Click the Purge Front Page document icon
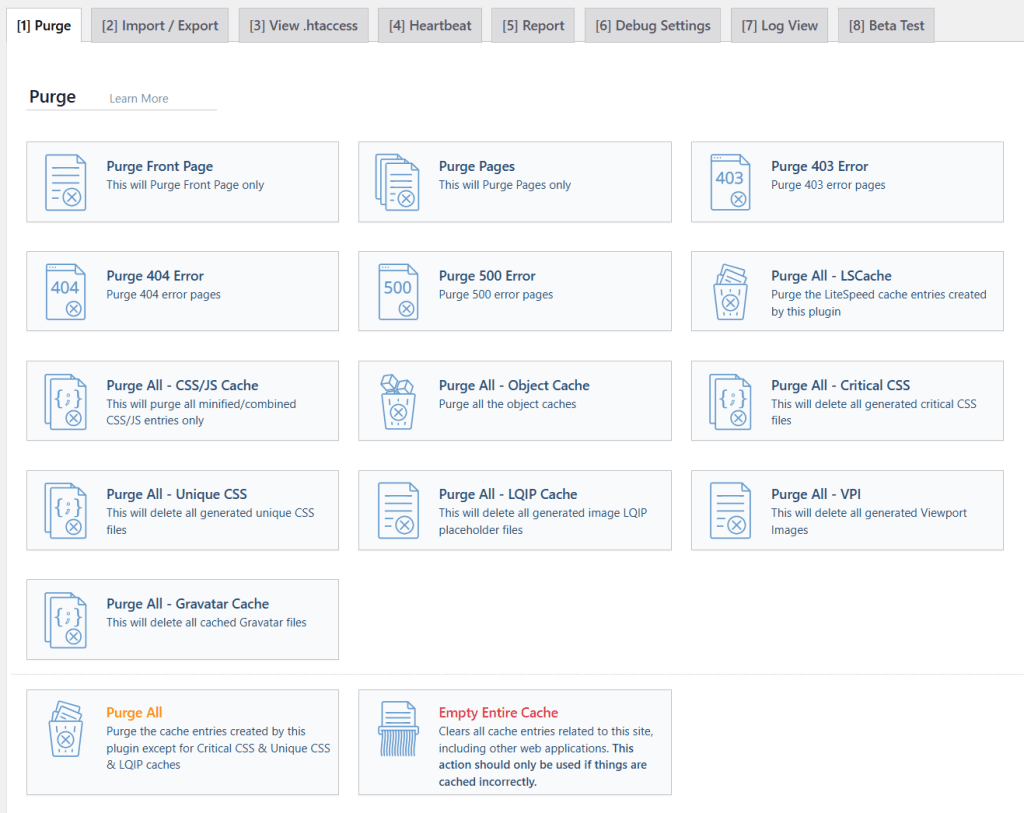1024x813 pixels. pyautogui.click(x=66, y=181)
